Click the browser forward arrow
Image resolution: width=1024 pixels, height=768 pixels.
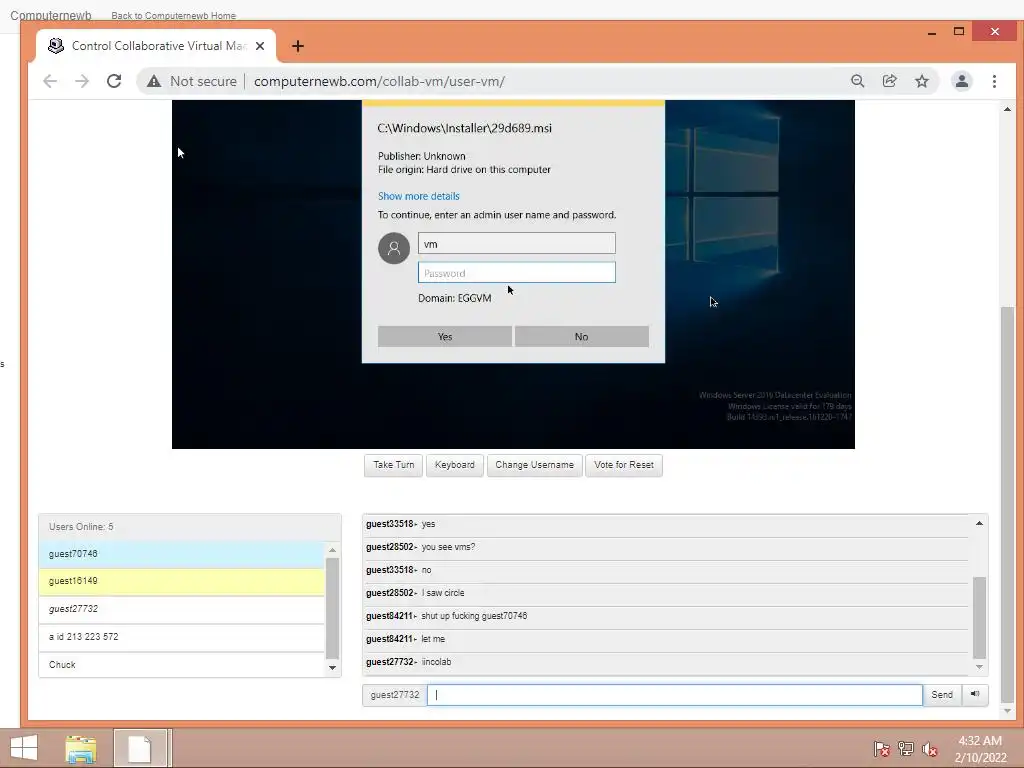pos(82,81)
